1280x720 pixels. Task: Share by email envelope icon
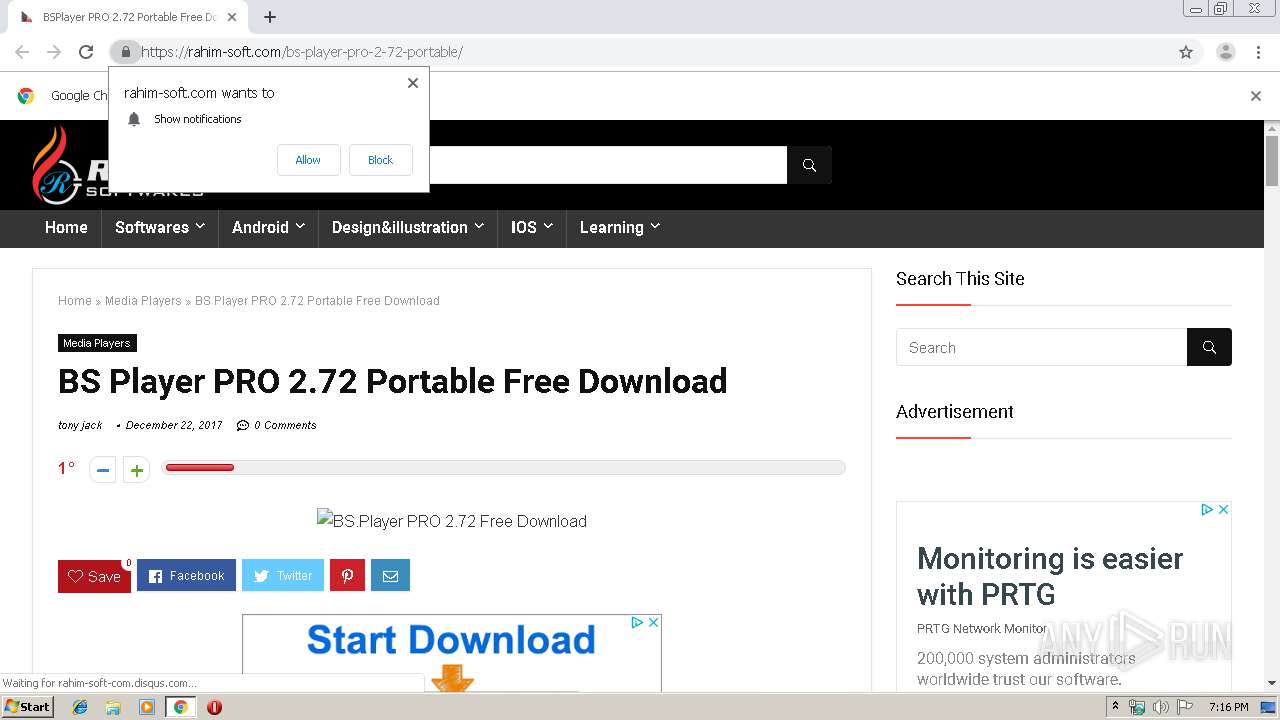(390, 575)
